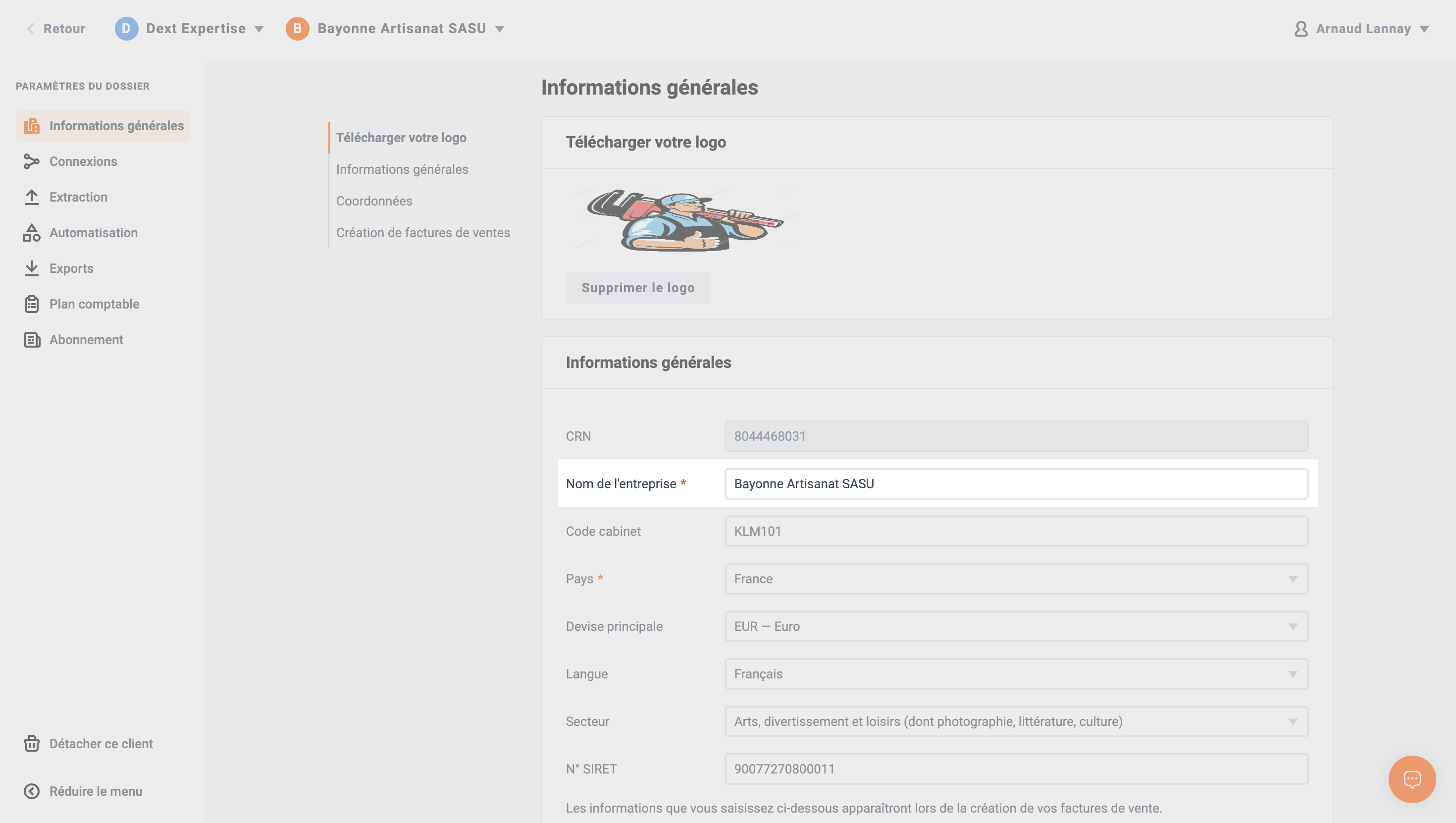Open the Secteur dropdown
Viewport: 1456px width, 823px height.
(x=1016, y=720)
